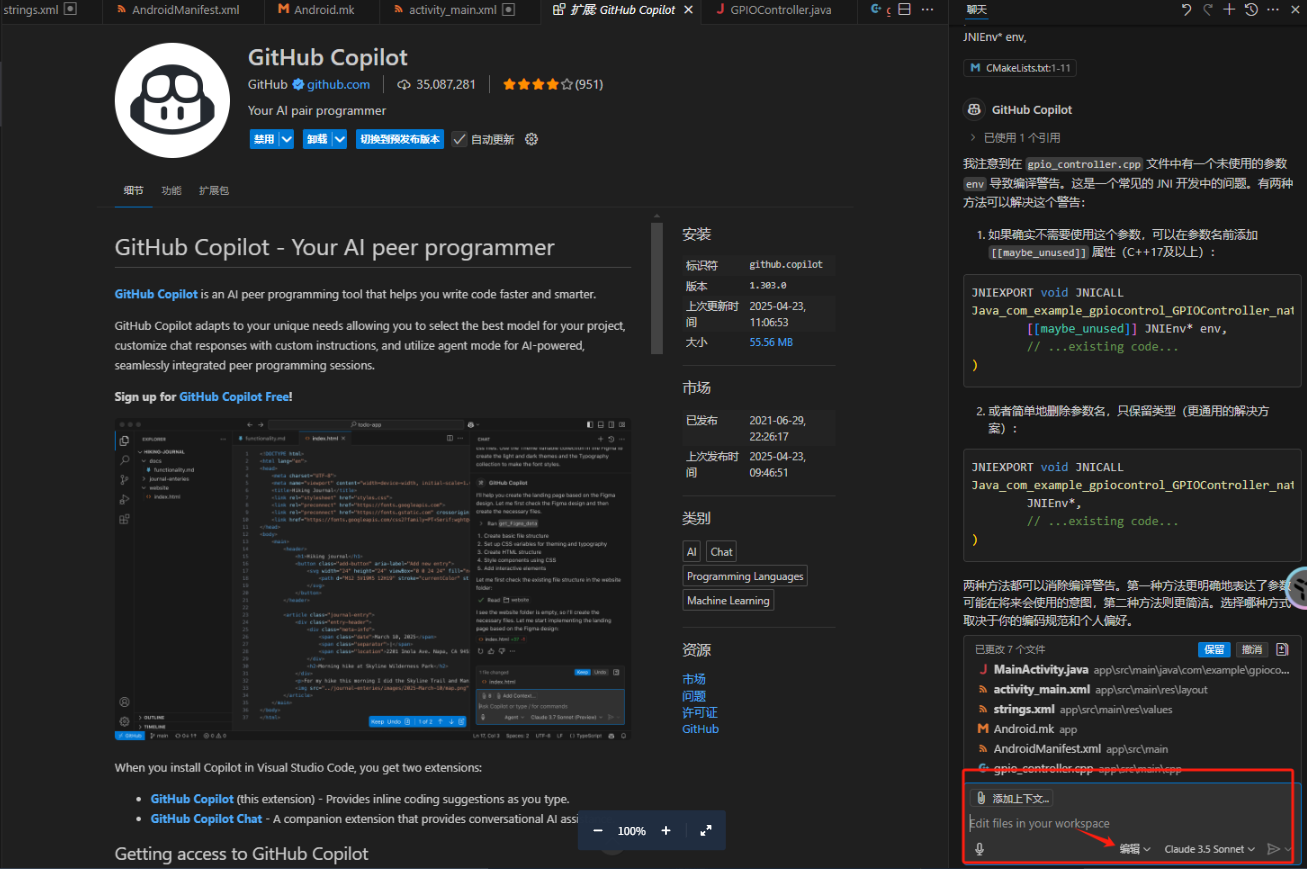Open chat panel more options ellipsis
Image resolution: width=1307 pixels, height=869 pixels.
pyautogui.click(x=1273, y=10)
